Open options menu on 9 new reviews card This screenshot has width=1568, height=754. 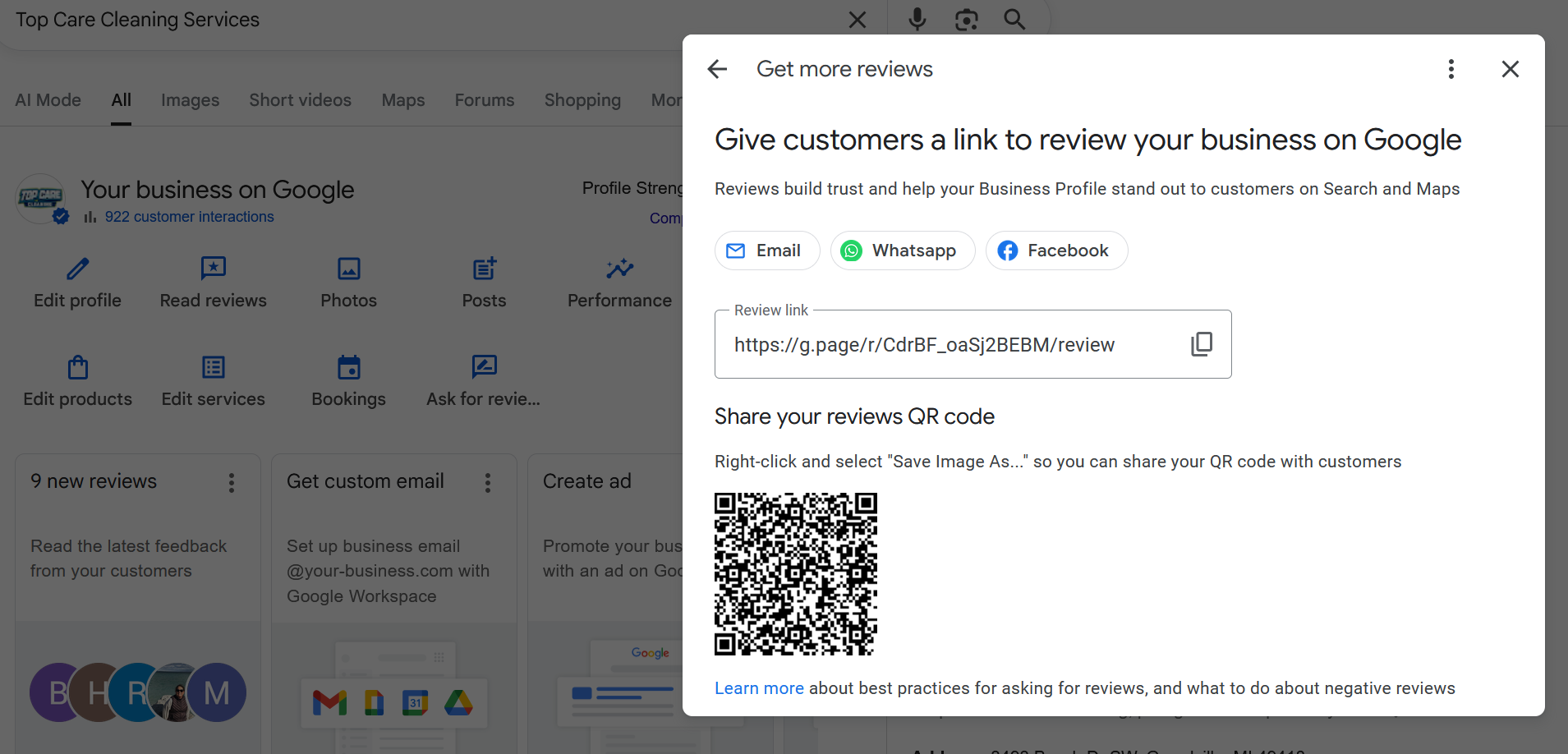coord(232,483)
